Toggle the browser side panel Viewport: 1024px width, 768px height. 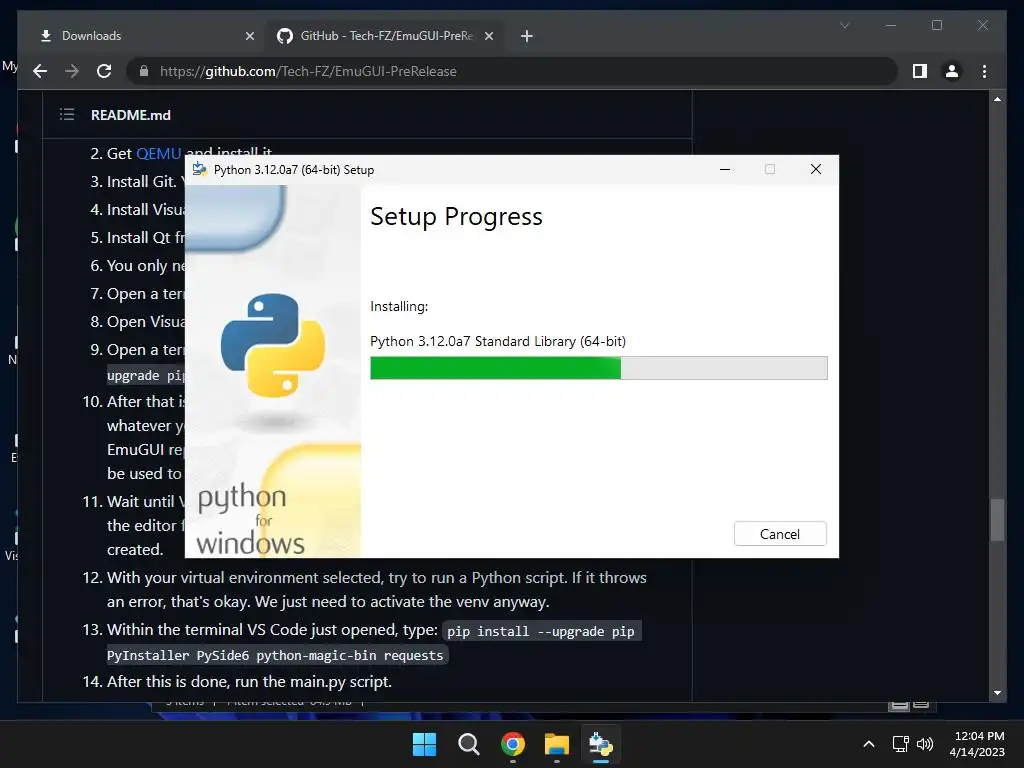920,71
